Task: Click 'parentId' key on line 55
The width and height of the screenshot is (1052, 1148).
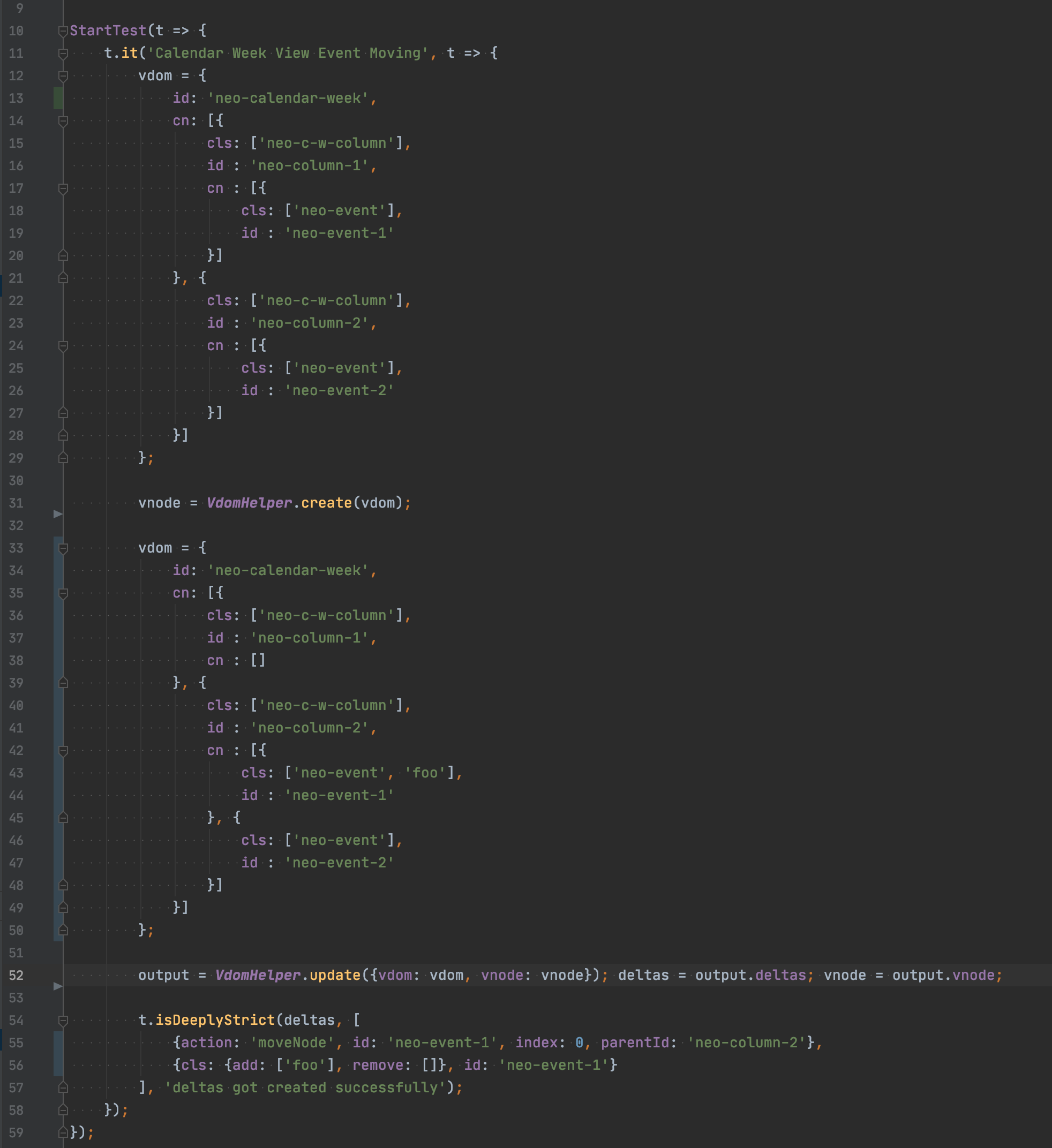Action: (635, 1043)
